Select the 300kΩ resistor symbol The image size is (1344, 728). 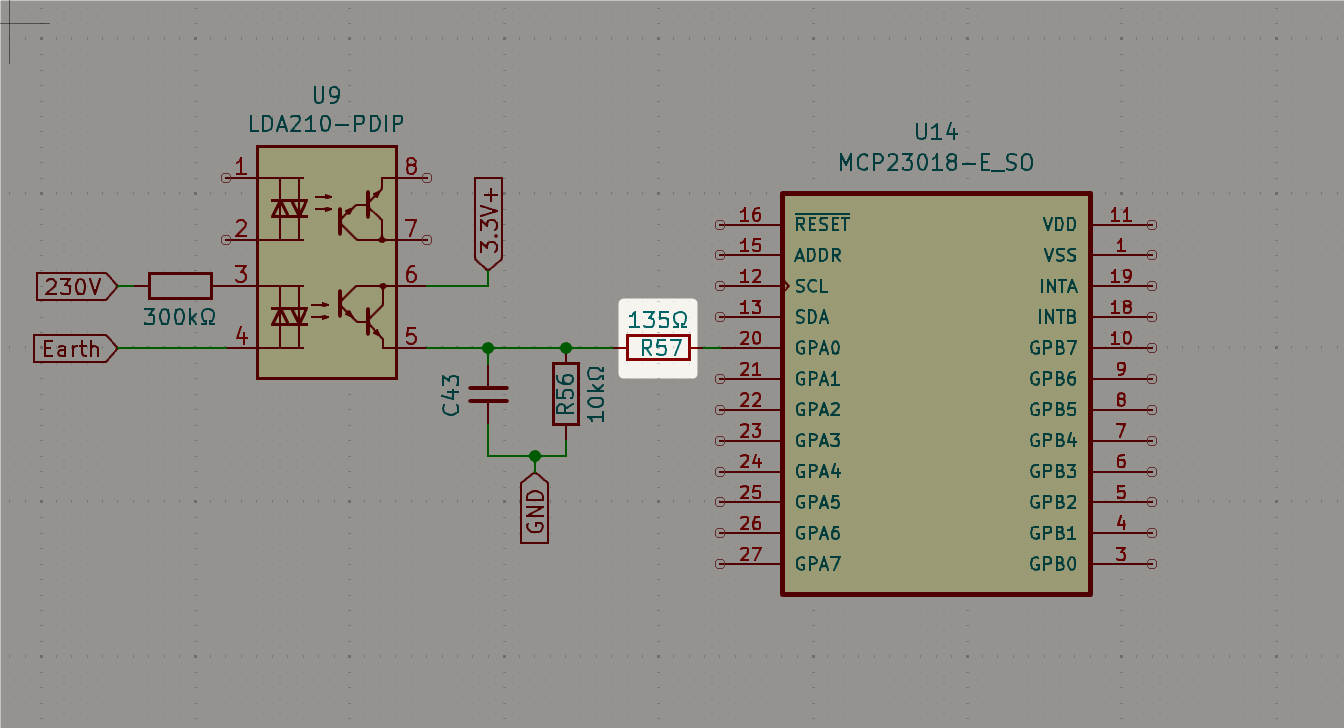(180, 286)
